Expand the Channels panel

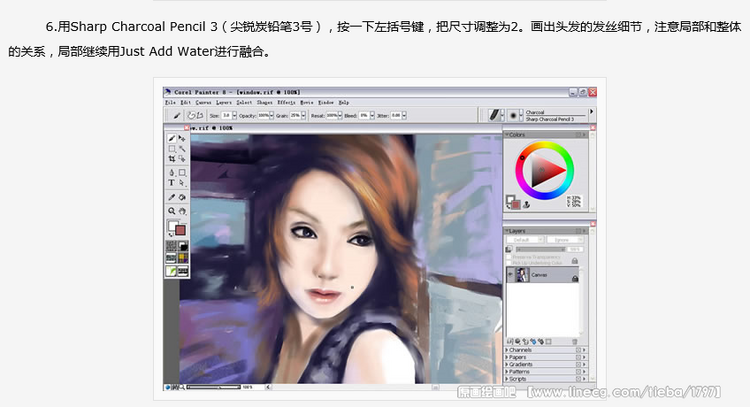tap(508, 349)
